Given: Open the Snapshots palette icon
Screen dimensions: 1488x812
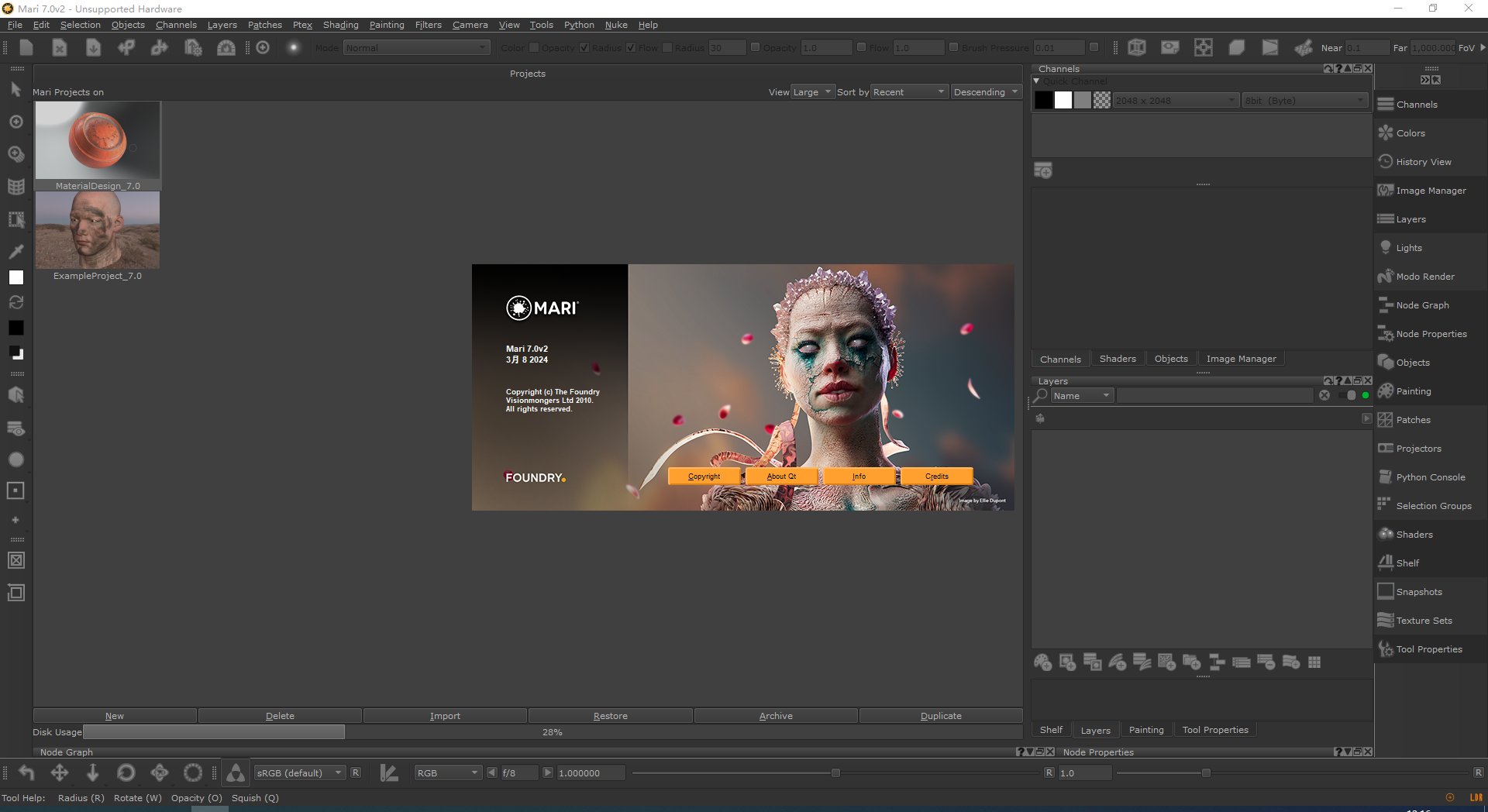Looking at the screenshot, I should 1386,592.
